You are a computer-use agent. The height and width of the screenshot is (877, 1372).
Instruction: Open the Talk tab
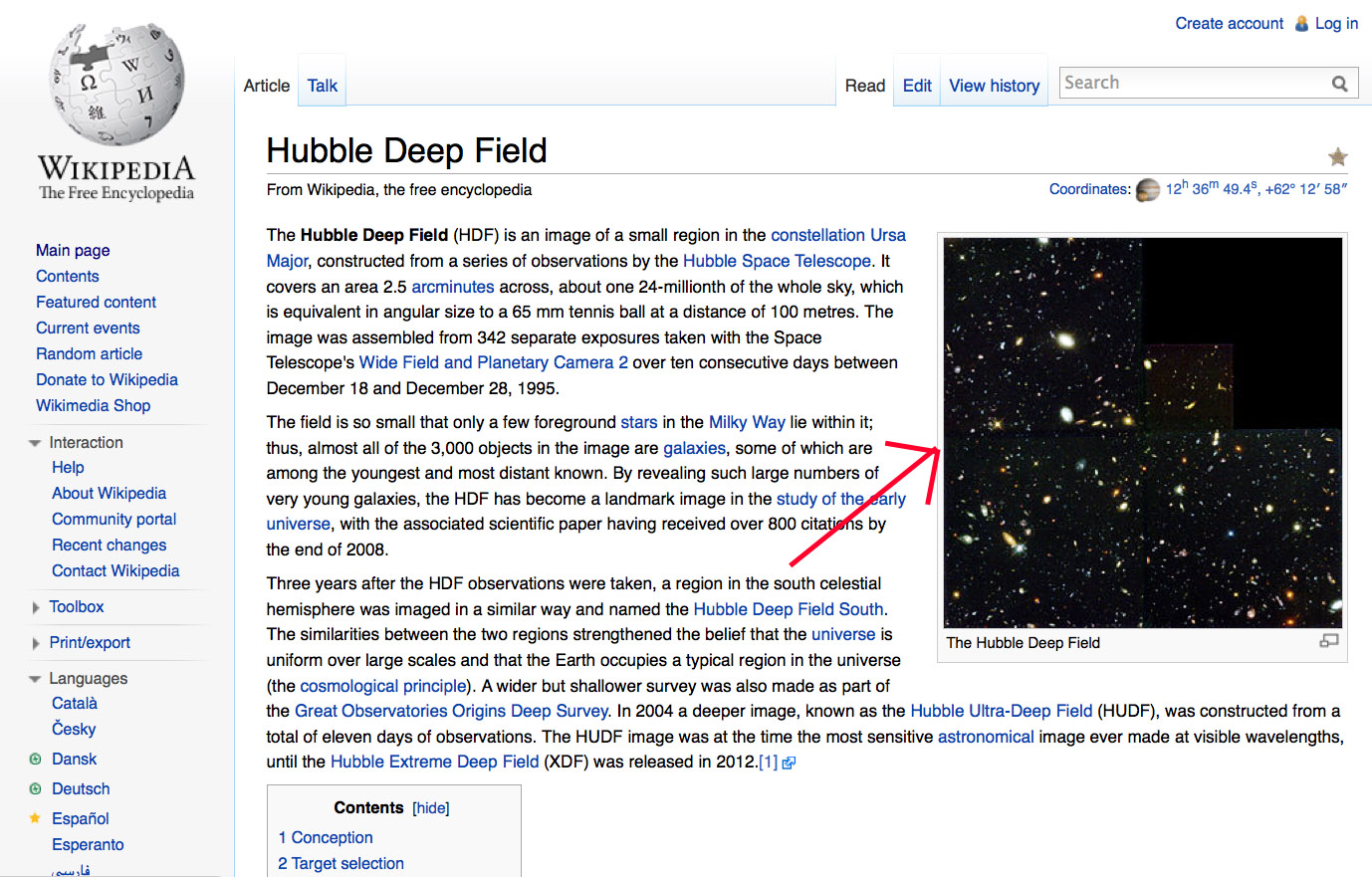(323, 86)
